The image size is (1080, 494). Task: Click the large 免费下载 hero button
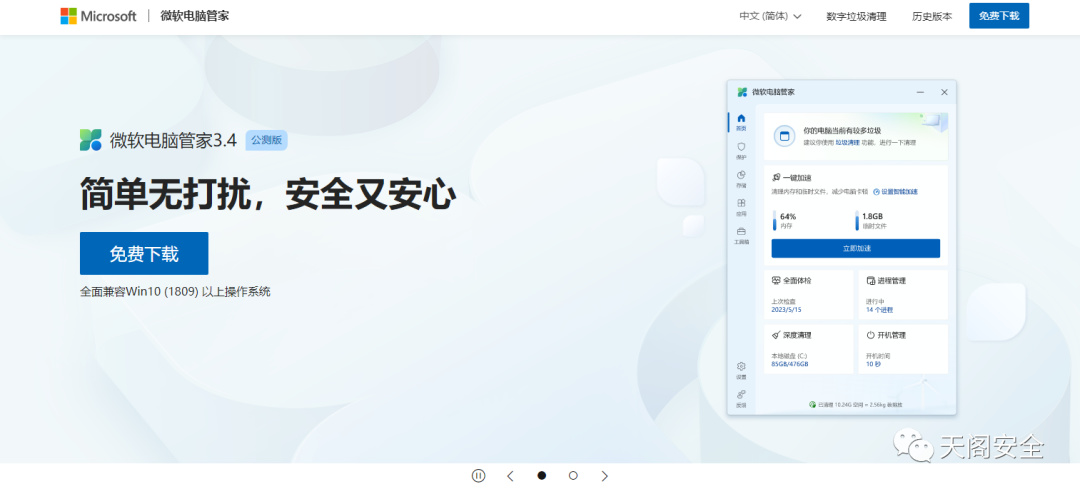[144, 254]
